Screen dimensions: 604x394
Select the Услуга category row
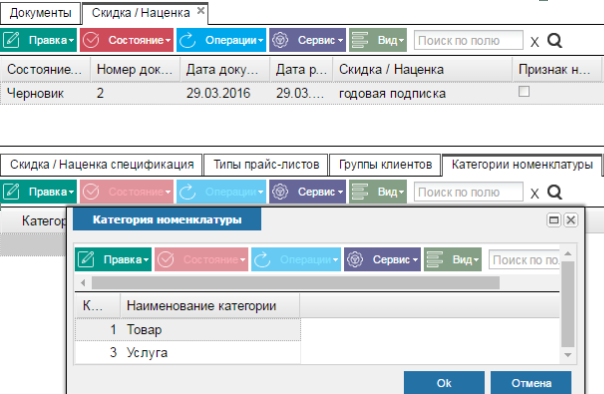pos(188,352)
